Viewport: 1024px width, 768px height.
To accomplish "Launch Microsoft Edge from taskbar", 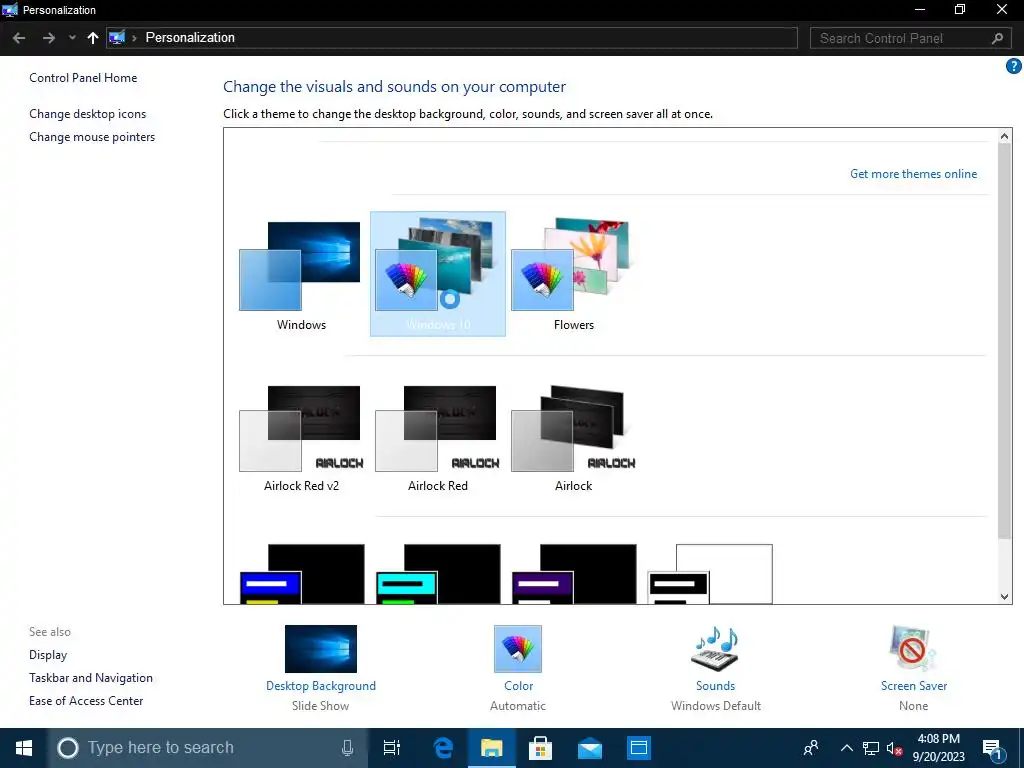I will (x=443, y=748).
